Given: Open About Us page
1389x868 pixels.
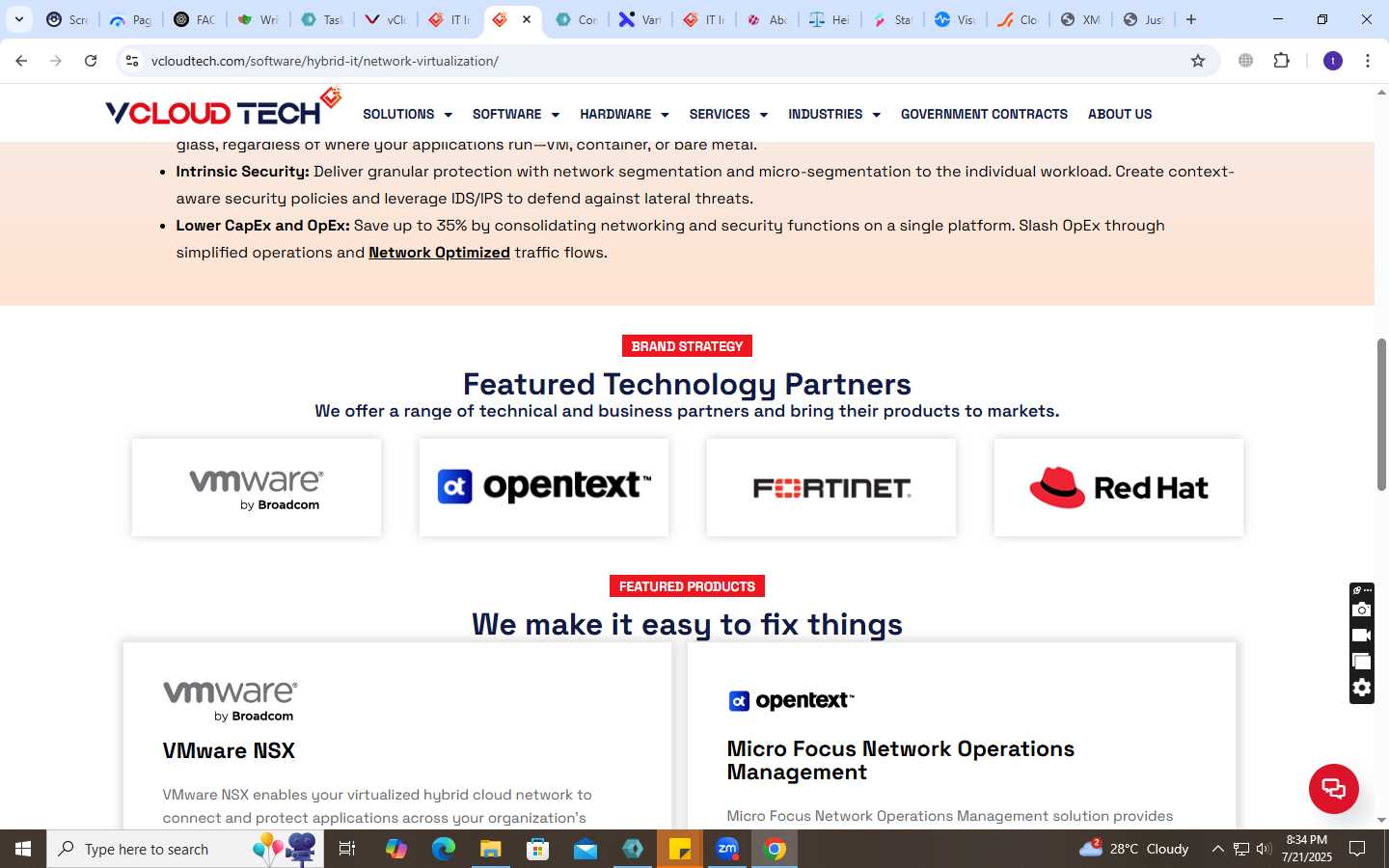Looking at the screenshot, I should [x=1120, y=114].
